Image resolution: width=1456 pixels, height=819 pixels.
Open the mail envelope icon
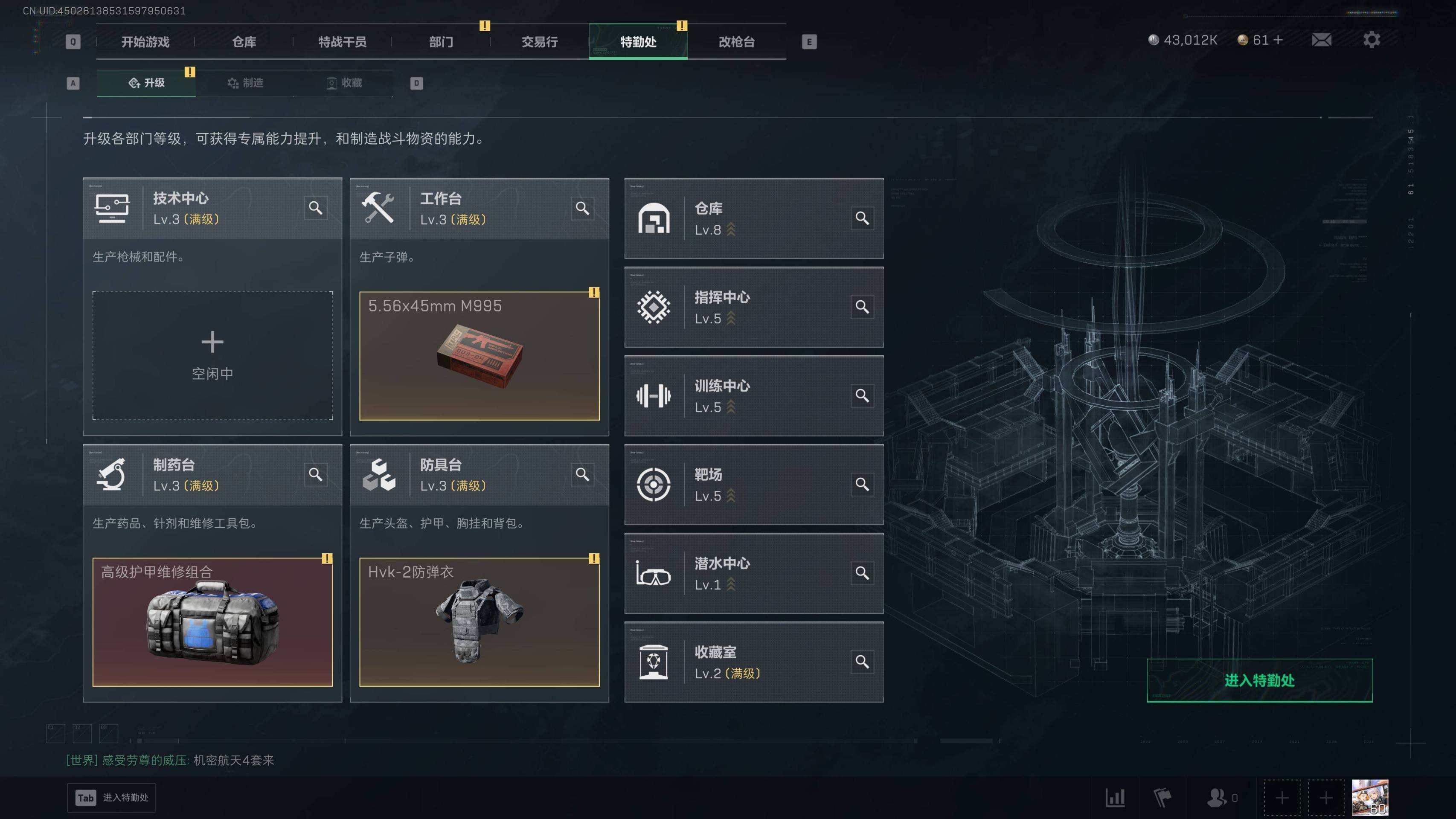coord(1321,40)
